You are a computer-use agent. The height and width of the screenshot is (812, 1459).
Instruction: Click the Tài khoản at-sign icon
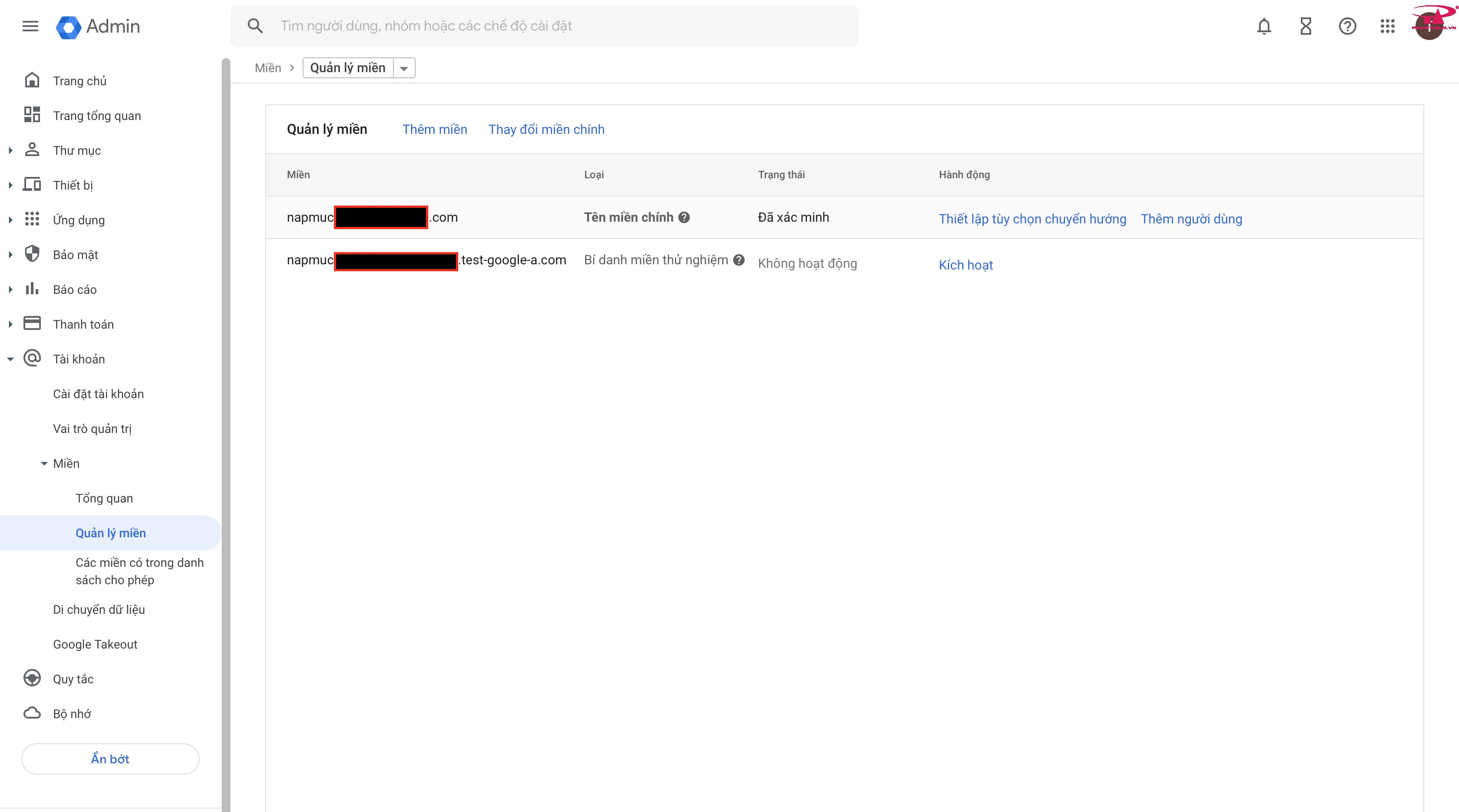coord(32,359)
